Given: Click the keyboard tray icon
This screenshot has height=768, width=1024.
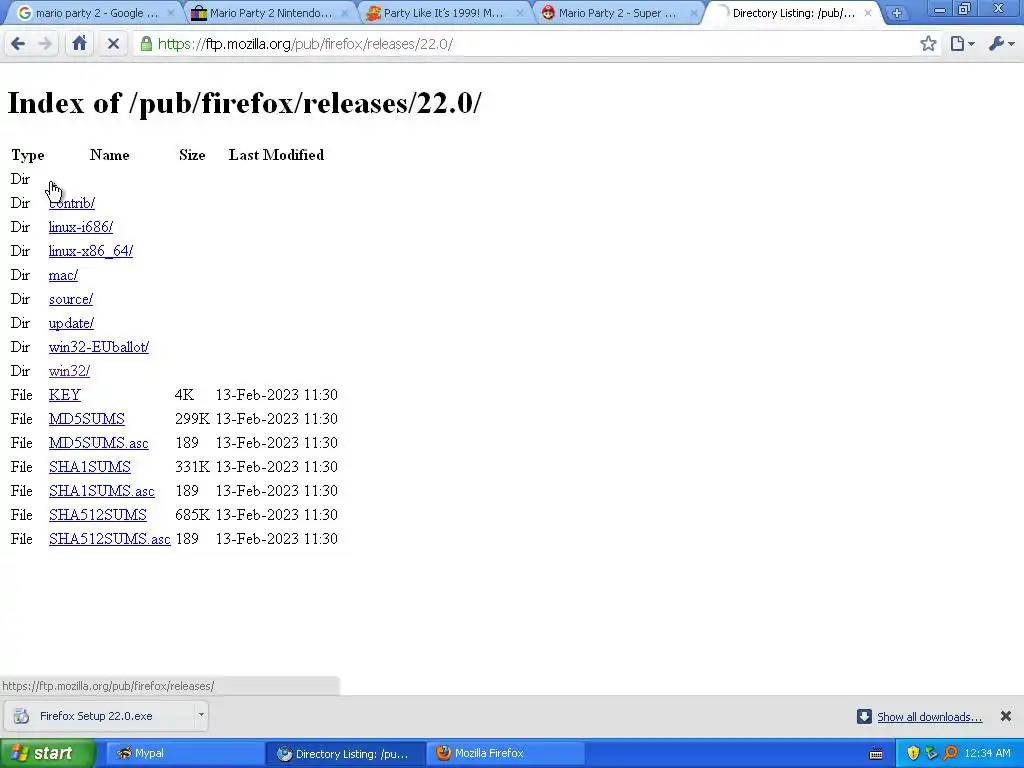Looking at the screenshot, I should tap(876, 754).
